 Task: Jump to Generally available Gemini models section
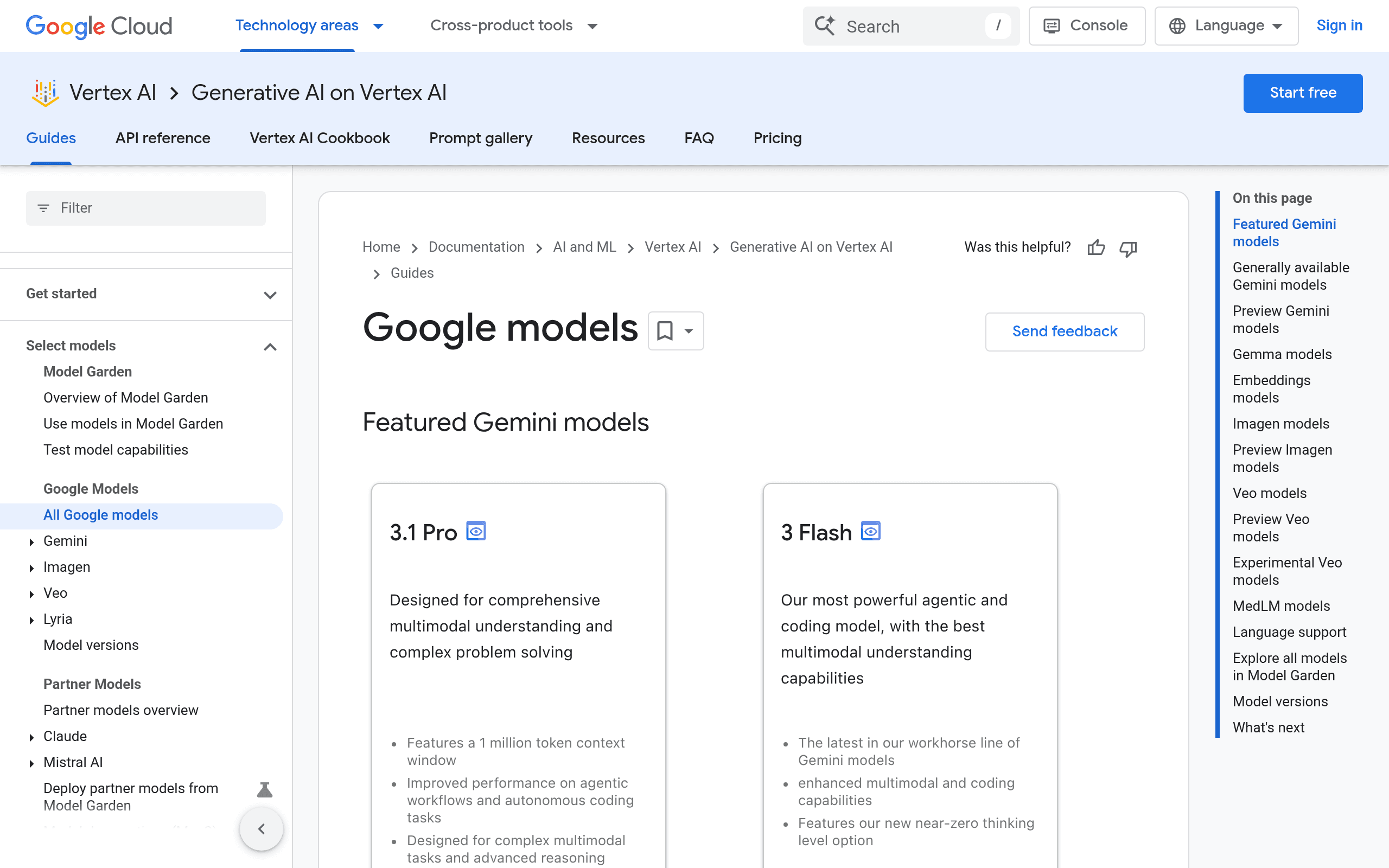coord(1291,276)
